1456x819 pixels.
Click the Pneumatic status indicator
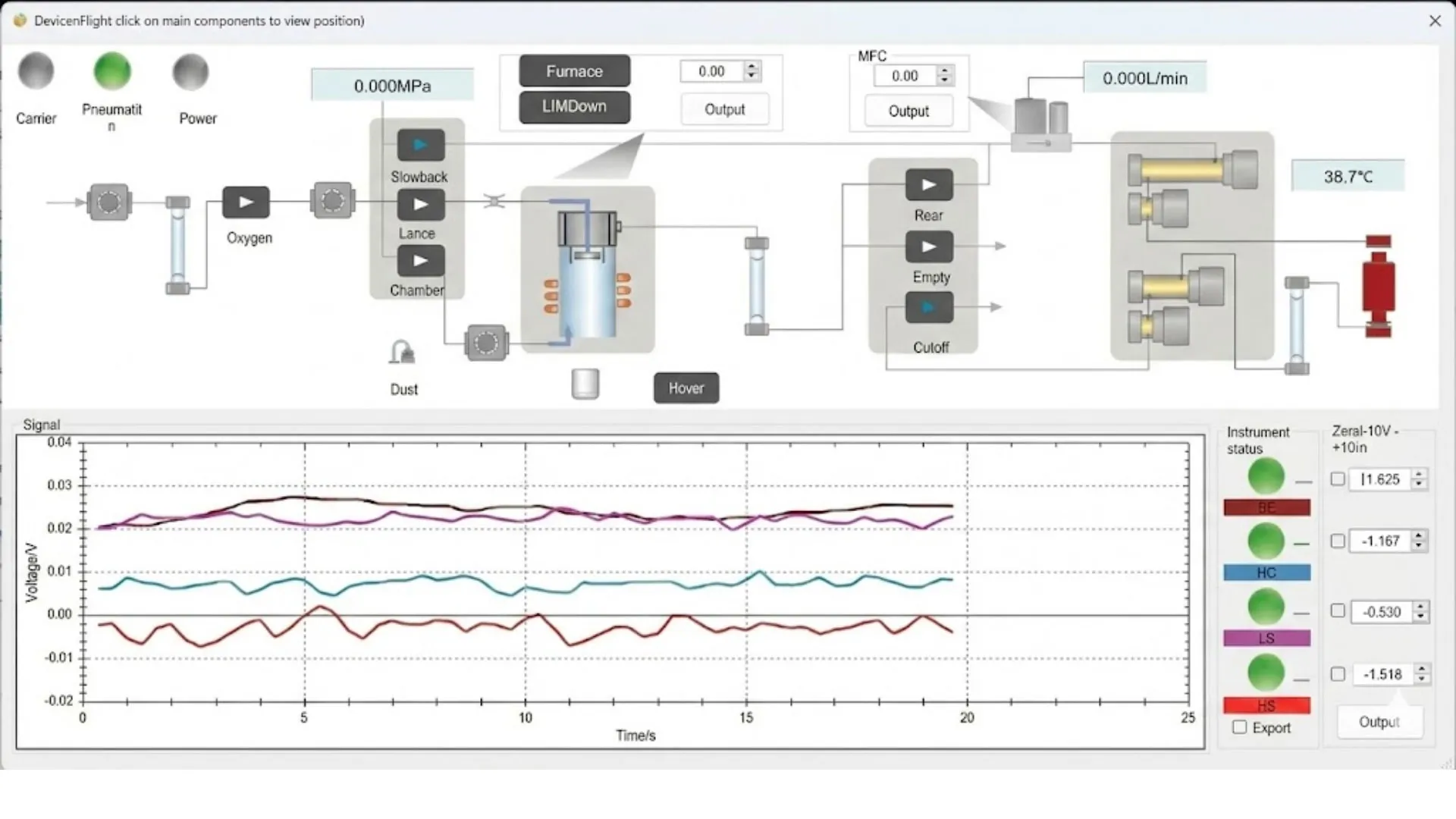[x=112, y=71]
